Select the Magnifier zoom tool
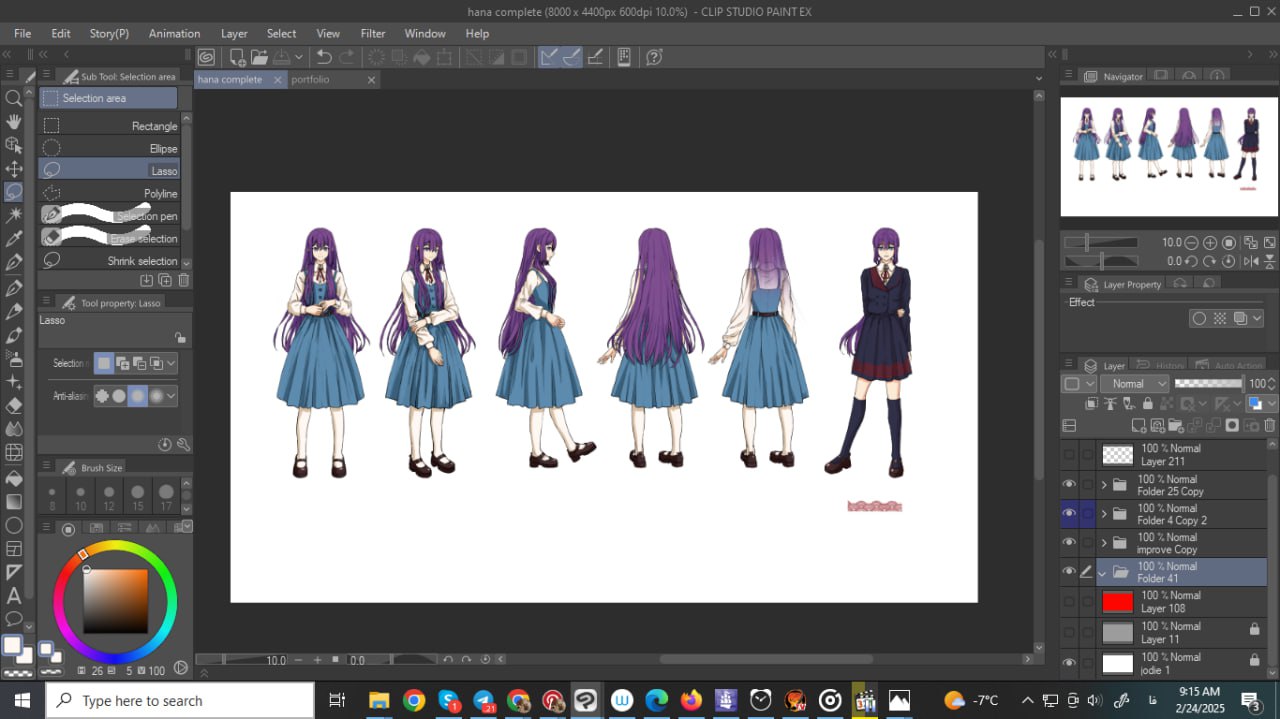The image size is (1280, 719). point(14,98)
